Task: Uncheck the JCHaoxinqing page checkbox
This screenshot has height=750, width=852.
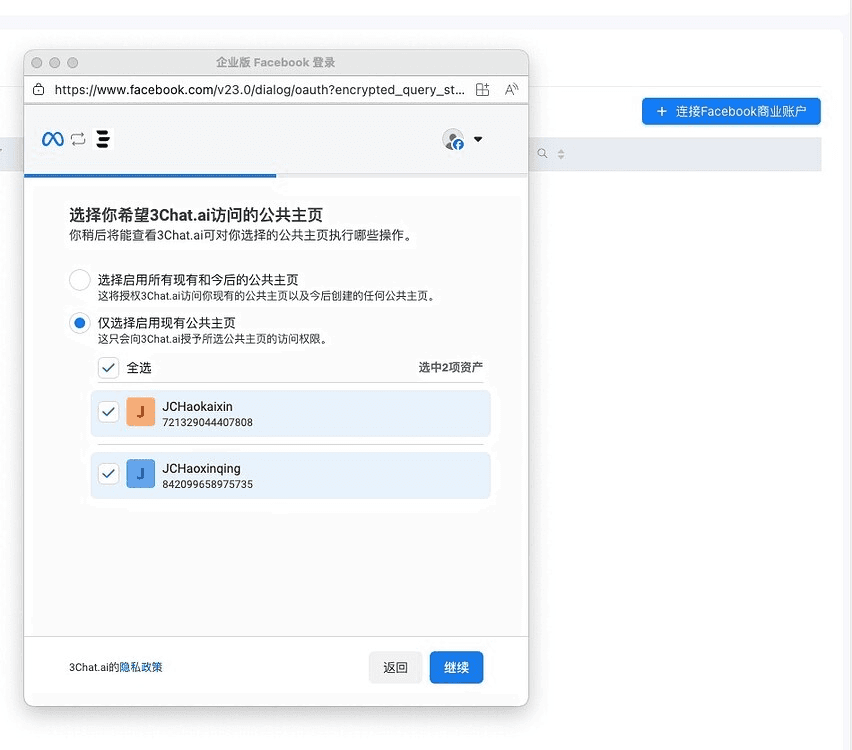Action: pos(109,474)
